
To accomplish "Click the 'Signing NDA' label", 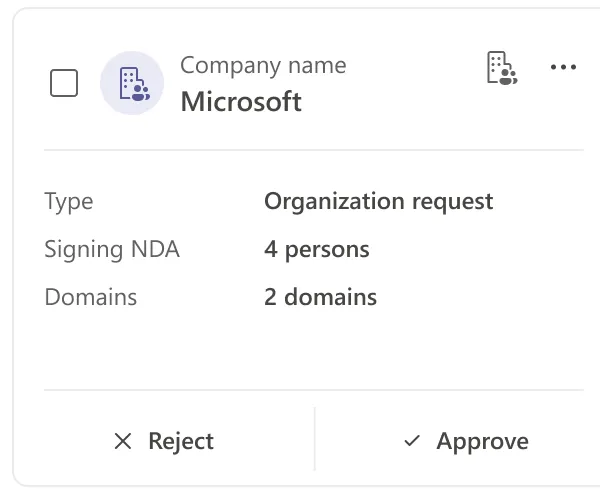I will coord(112,249).
